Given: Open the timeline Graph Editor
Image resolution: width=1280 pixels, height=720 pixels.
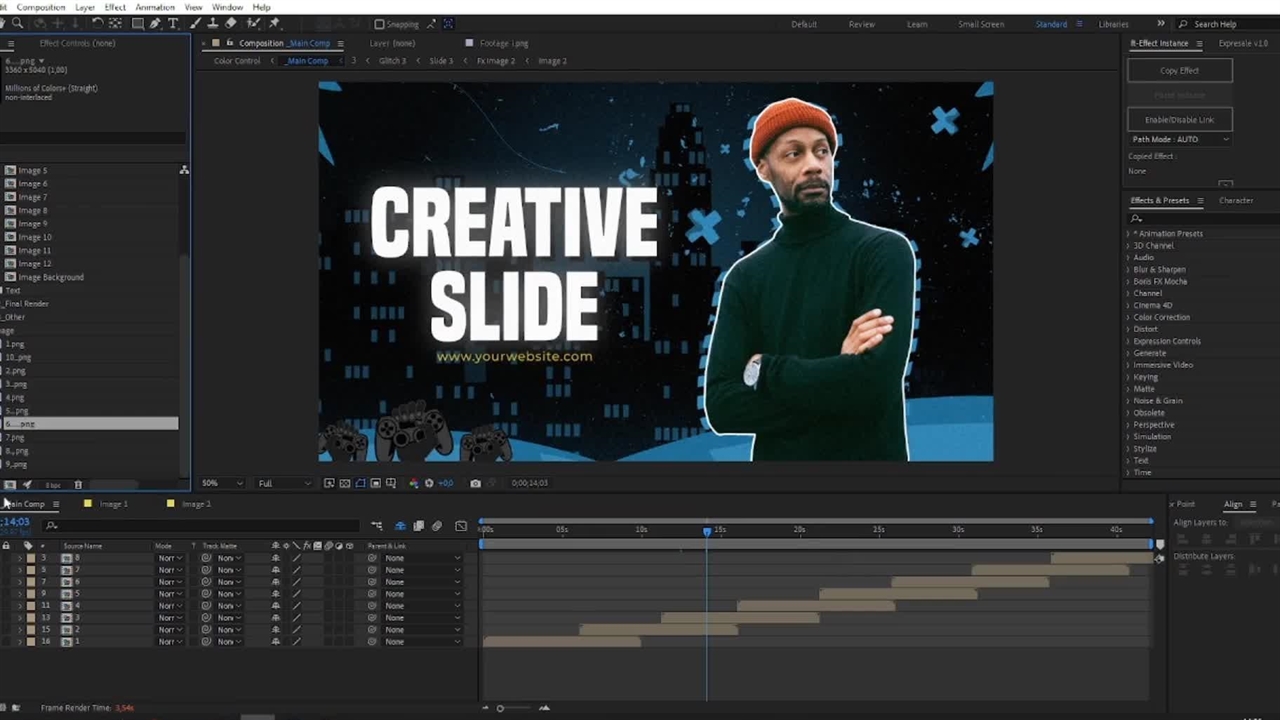Looking at the screenshot, I should coord(461,526).
